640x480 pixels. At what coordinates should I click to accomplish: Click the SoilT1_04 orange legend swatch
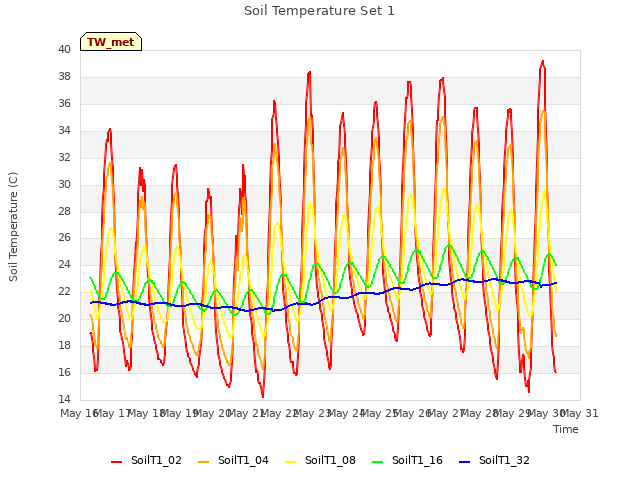[x=203, y=462]
